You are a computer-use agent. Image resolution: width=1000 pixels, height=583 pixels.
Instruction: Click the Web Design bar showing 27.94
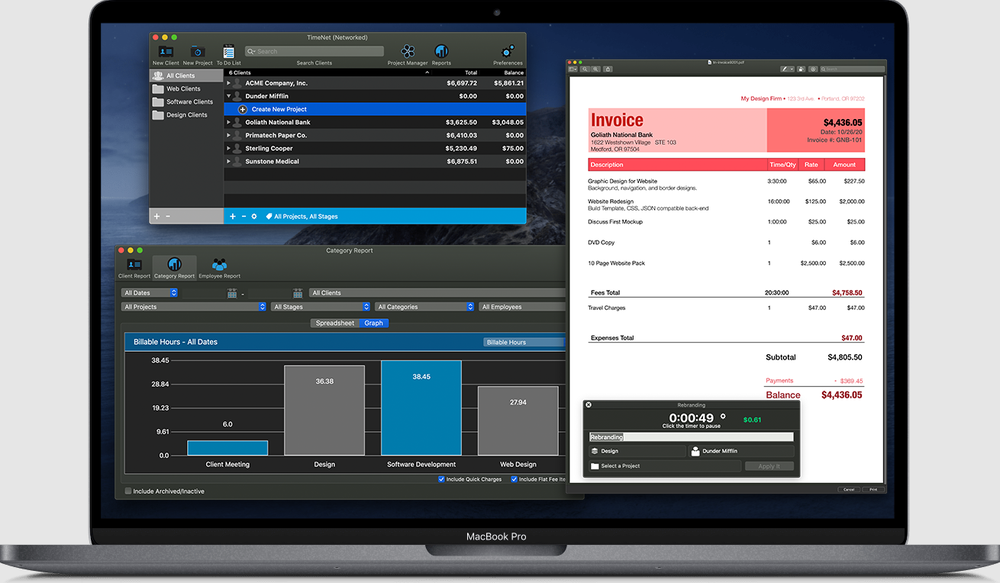[x=518, y=421]
